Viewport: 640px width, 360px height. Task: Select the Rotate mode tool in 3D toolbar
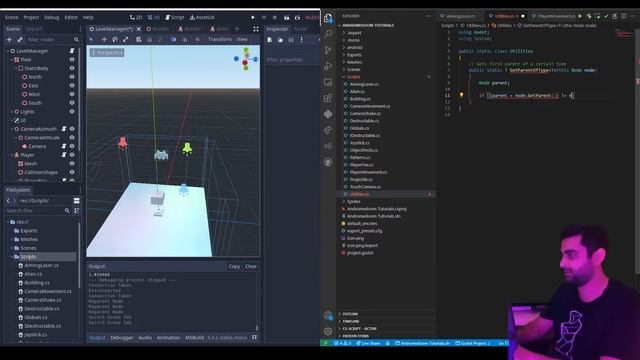[x=115, y=40]
